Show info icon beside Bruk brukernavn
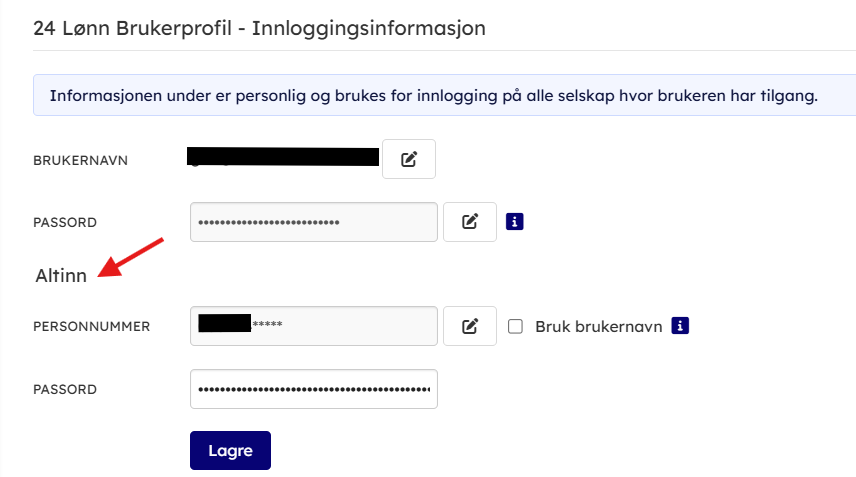This screenshot has width=856, height=477. coord(681,325)
